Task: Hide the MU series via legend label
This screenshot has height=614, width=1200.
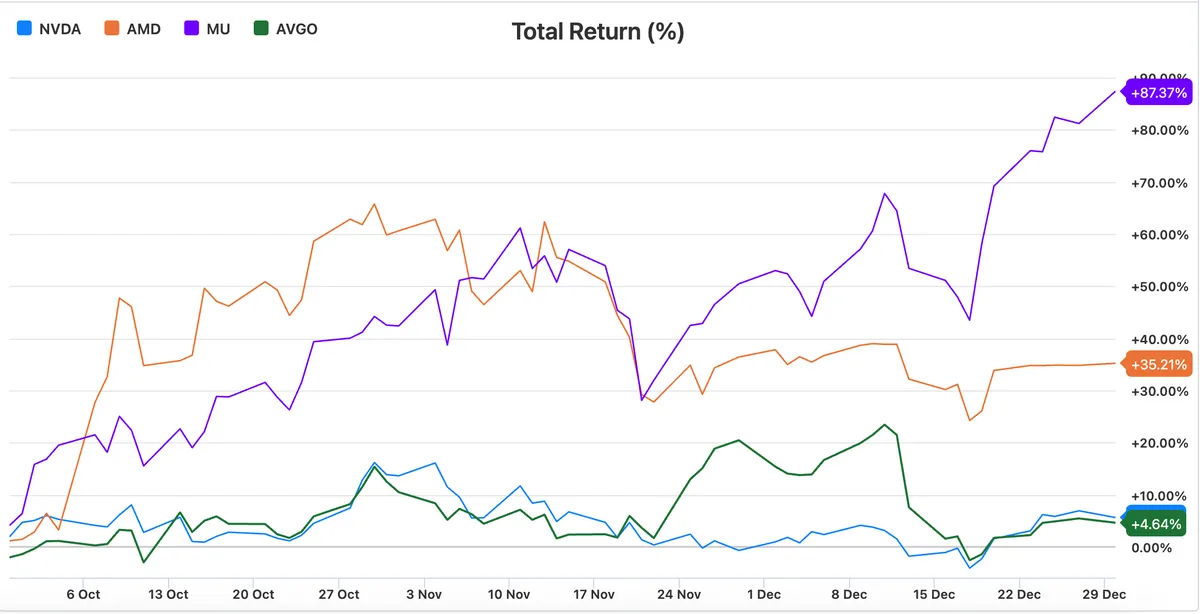Action: click(218, 29)
